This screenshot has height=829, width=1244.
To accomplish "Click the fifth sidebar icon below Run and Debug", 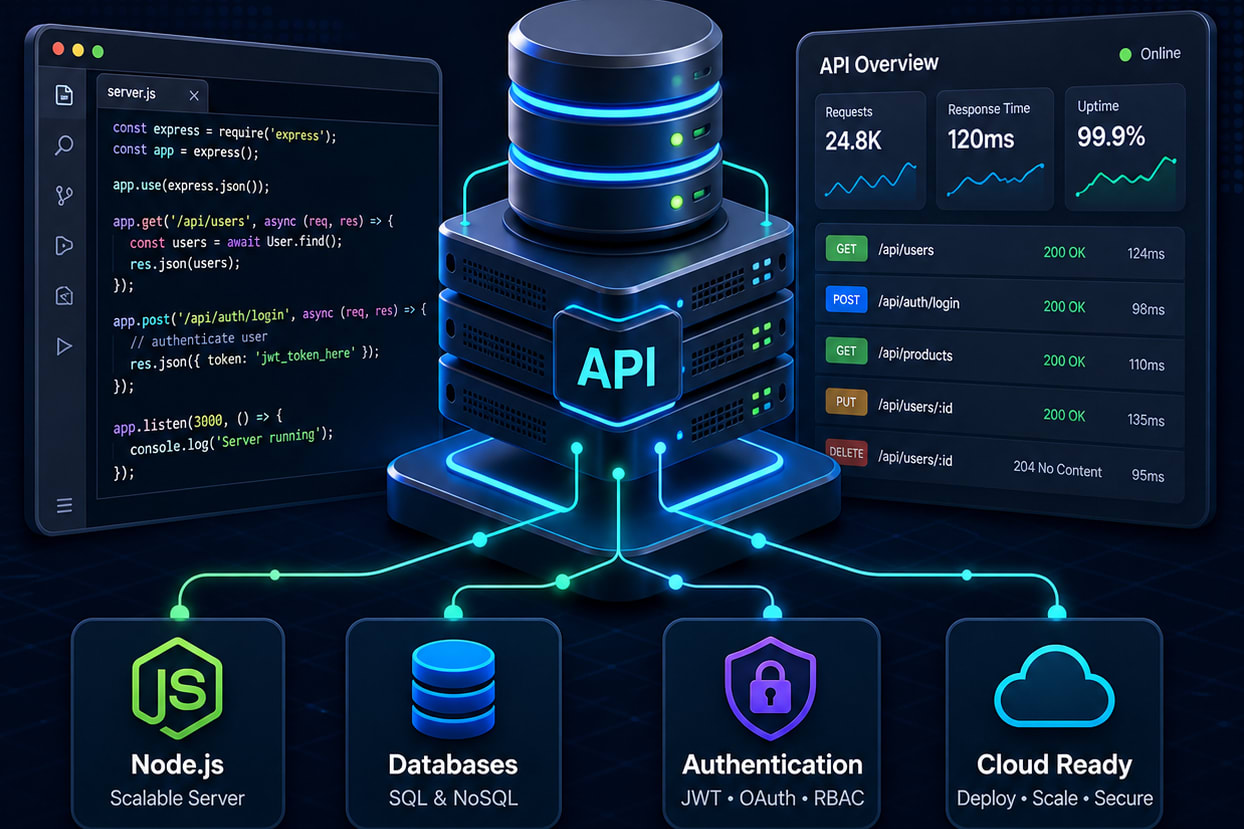I will 64,296.
